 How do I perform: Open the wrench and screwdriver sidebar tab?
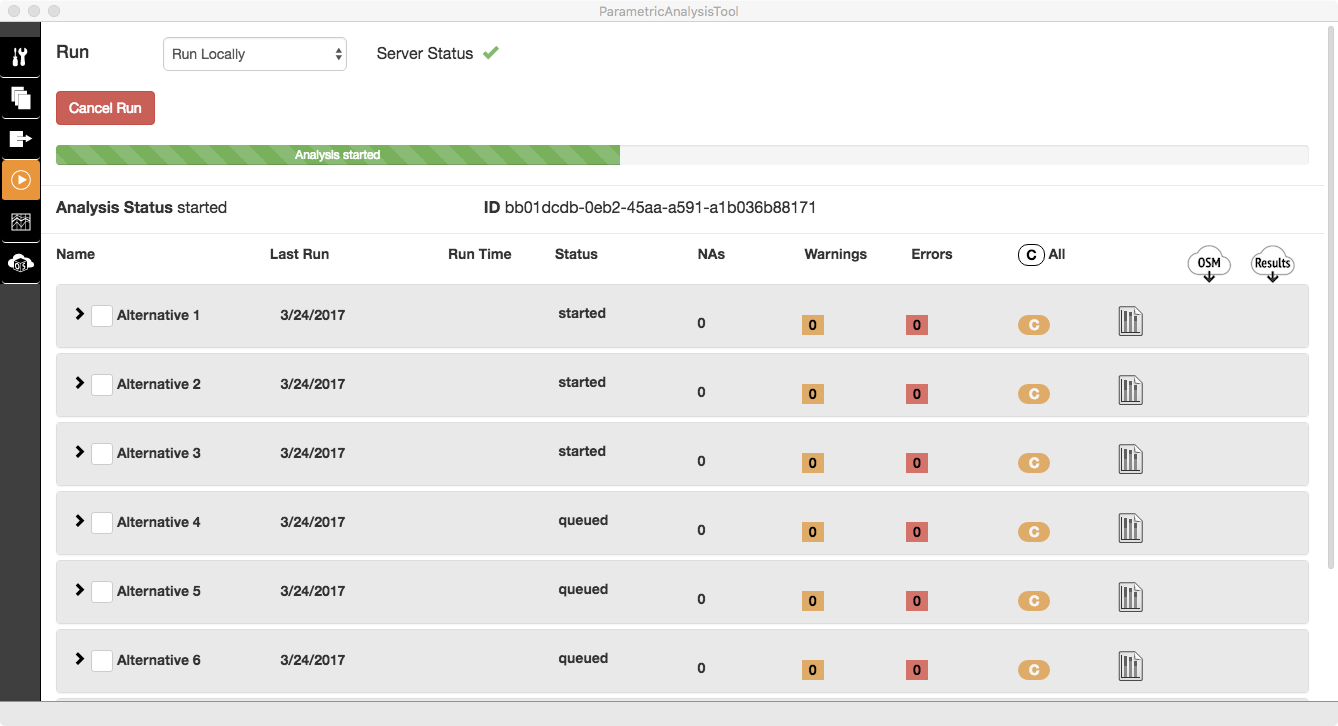(20, 57)
